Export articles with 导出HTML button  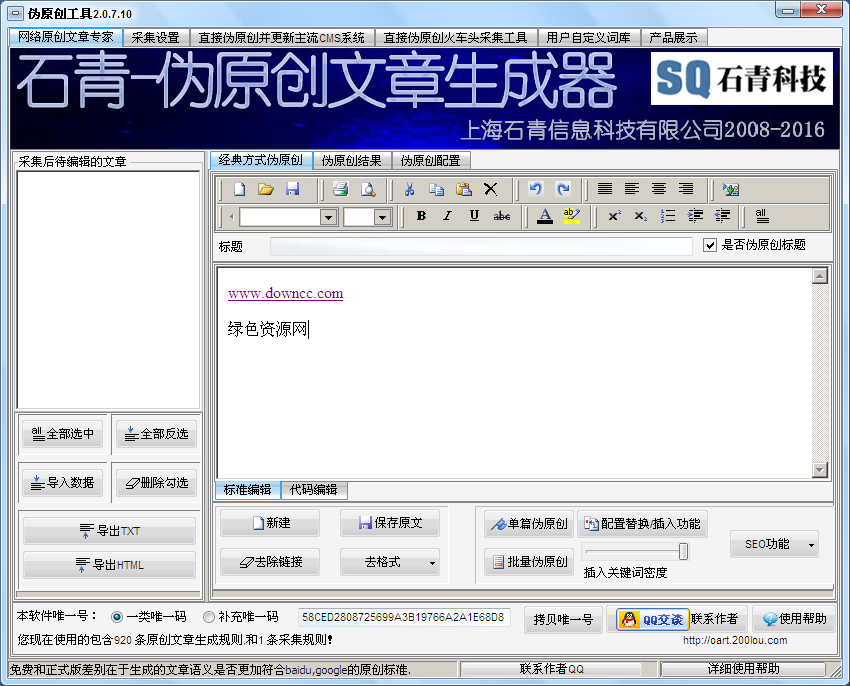(x=109, y=565)
